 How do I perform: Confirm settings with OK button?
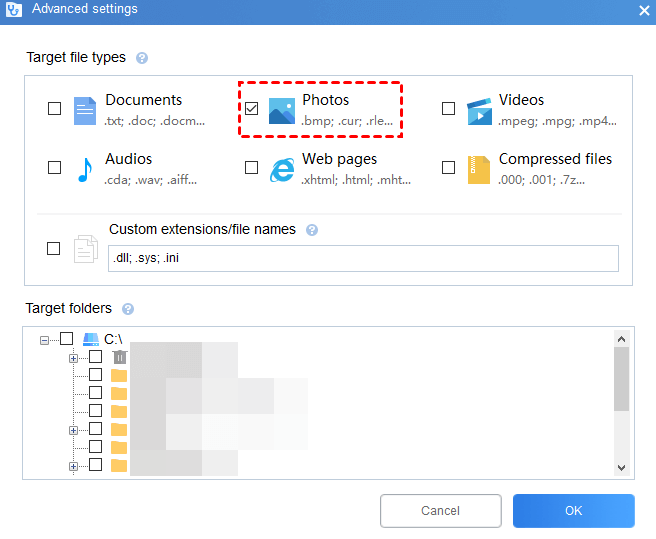tap(573, 511)
